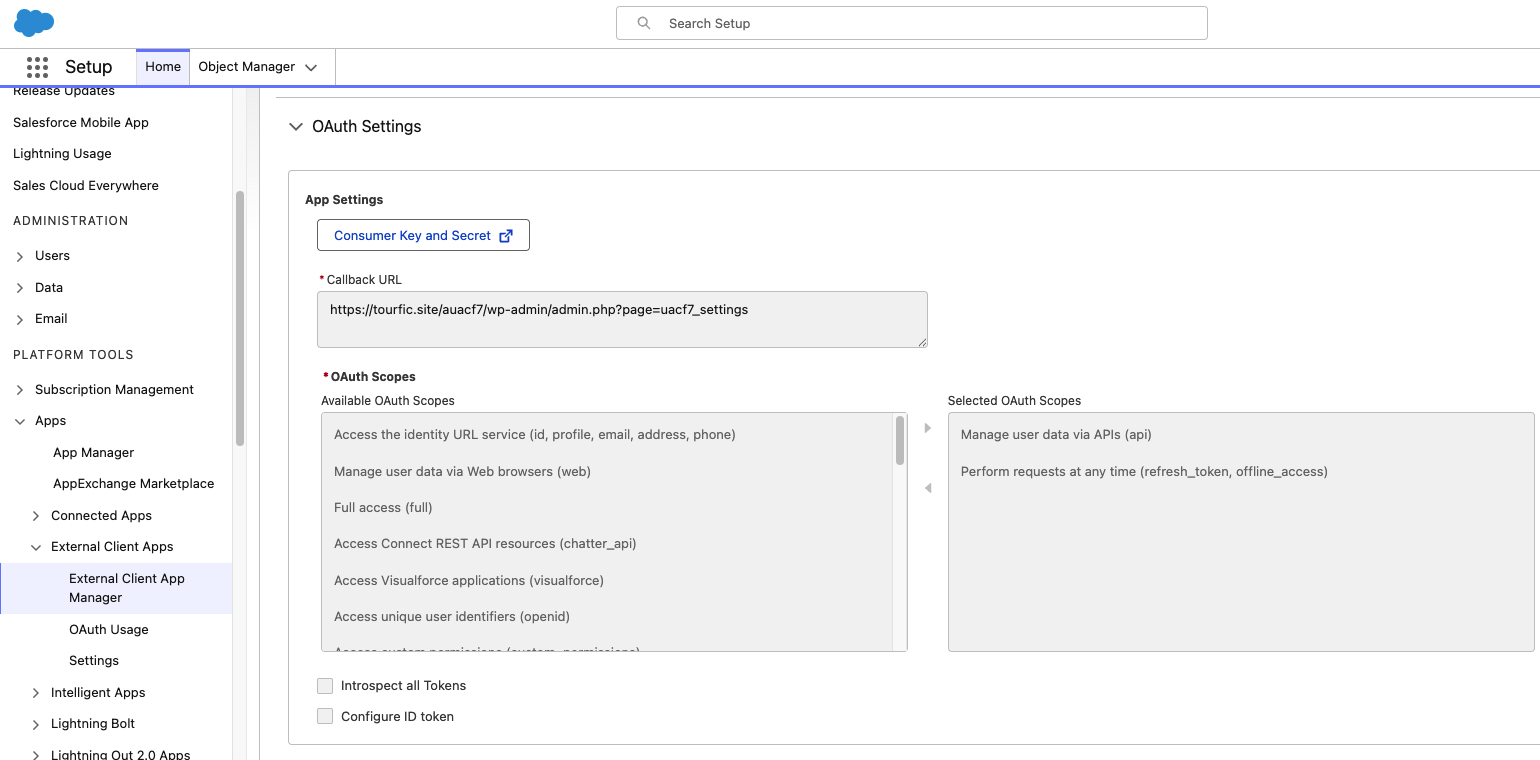Viewport: 1540px width, 760px height.
Task: Open the Object Manager dropdown arrow
Action: (311, 68)
